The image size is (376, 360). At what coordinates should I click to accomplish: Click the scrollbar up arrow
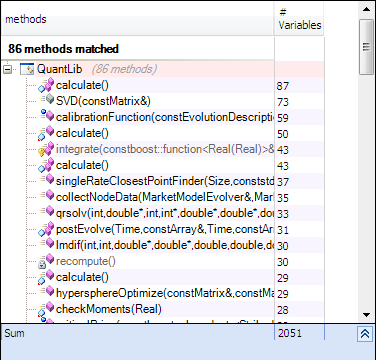coord(366,9)
